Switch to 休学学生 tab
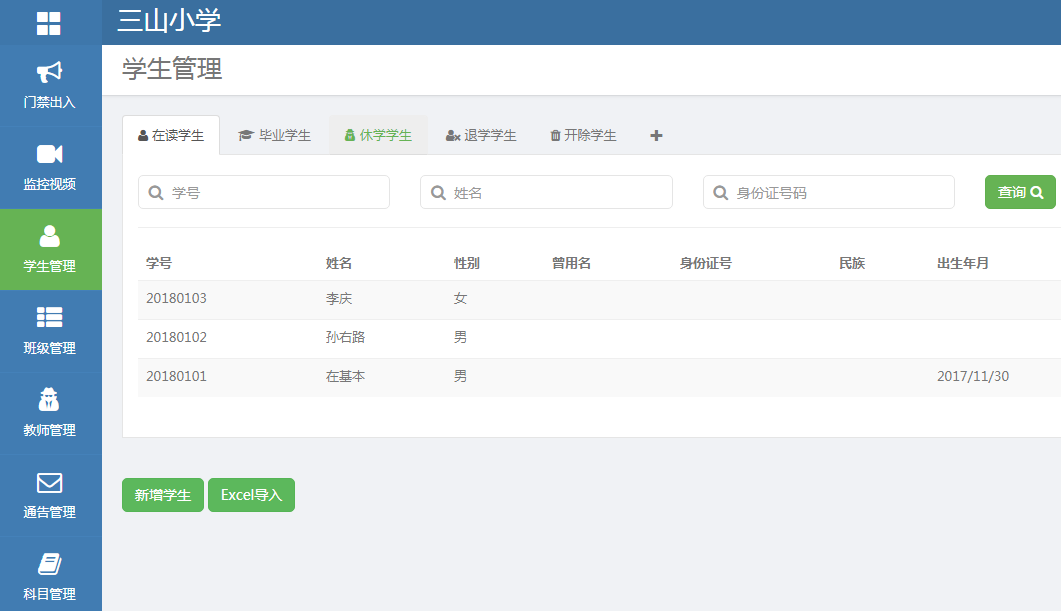Viewport: 1061px width, 611px height. coord(378,136)
